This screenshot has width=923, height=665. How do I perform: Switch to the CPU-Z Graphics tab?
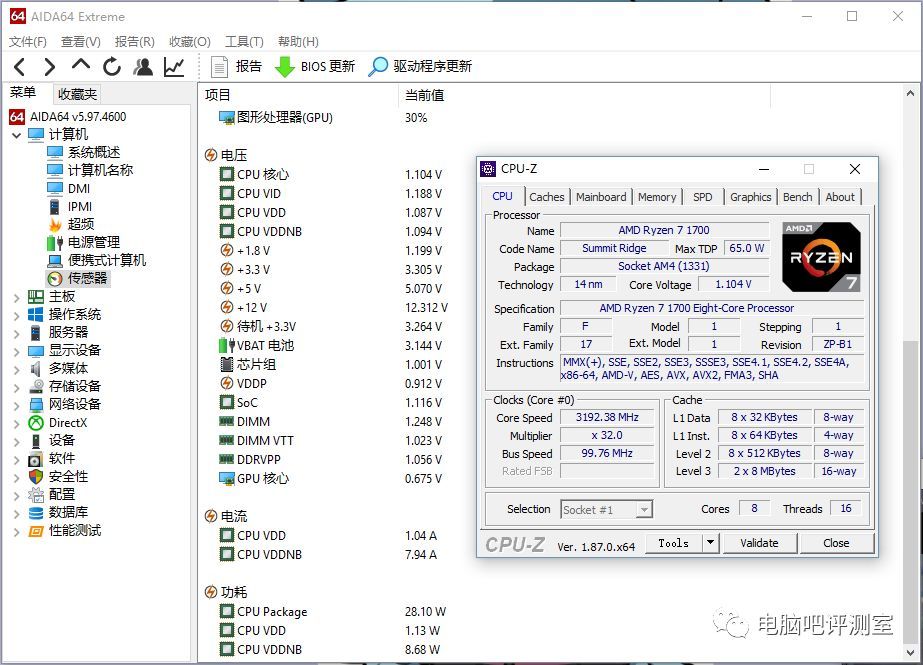point(751,197)
